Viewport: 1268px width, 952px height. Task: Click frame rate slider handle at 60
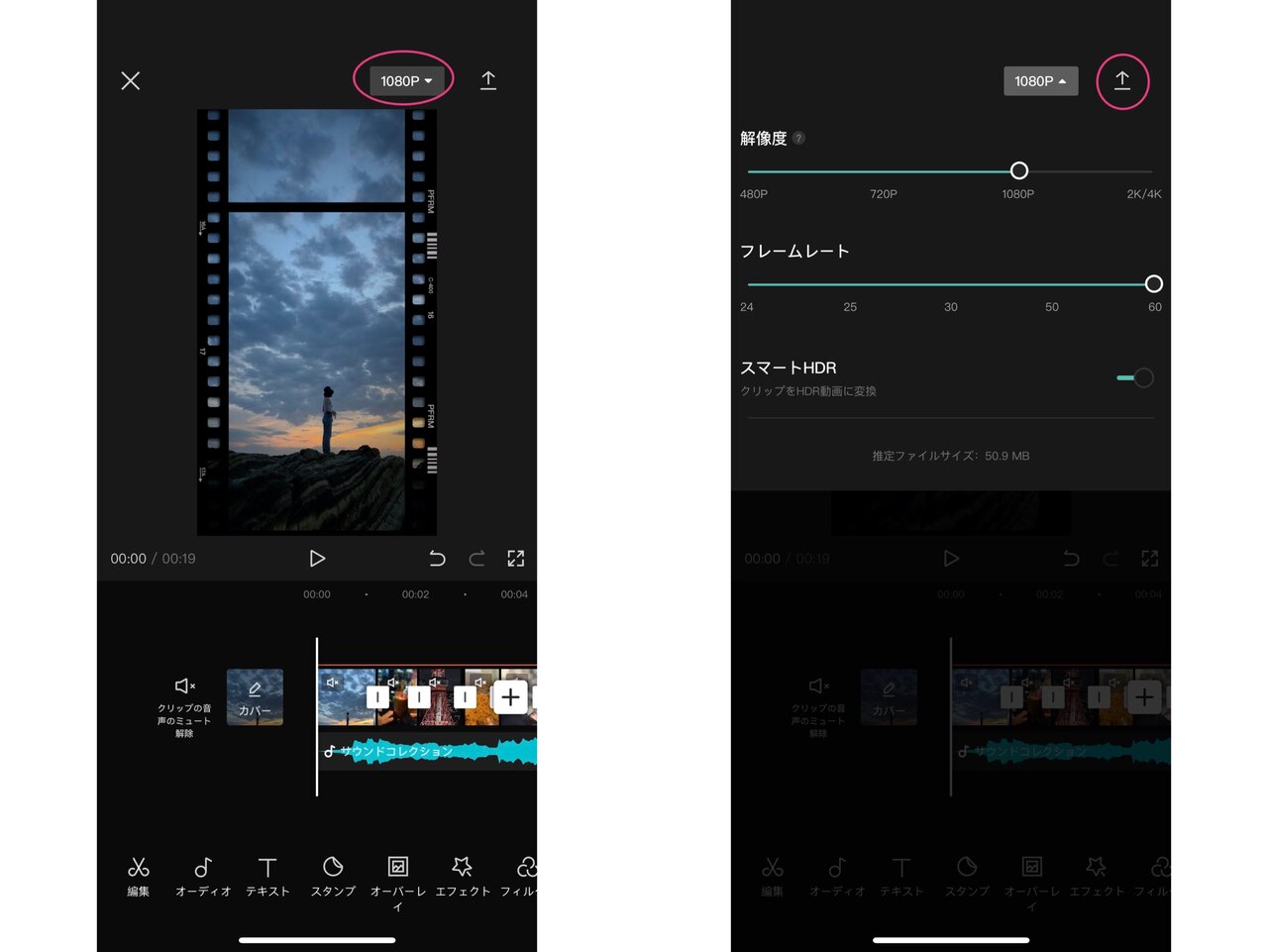1153,283
